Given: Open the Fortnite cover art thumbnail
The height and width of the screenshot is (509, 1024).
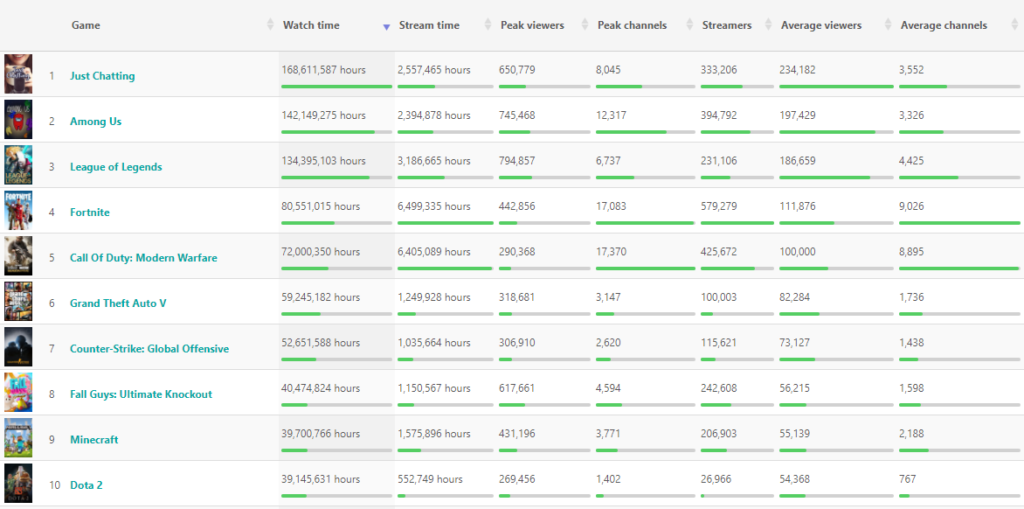Looking at the screenshot, I should coord(18,210).
